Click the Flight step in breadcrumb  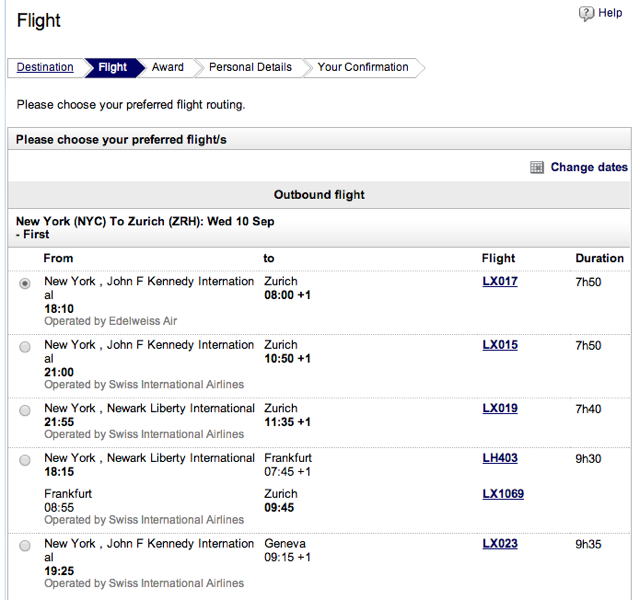(x=113, y=67)
